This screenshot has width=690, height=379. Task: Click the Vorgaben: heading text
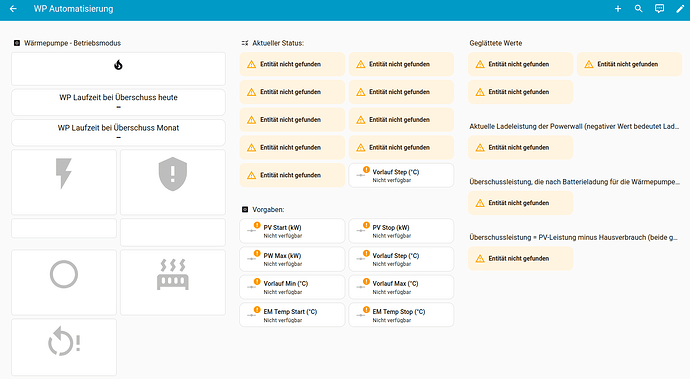pos(268,210)
